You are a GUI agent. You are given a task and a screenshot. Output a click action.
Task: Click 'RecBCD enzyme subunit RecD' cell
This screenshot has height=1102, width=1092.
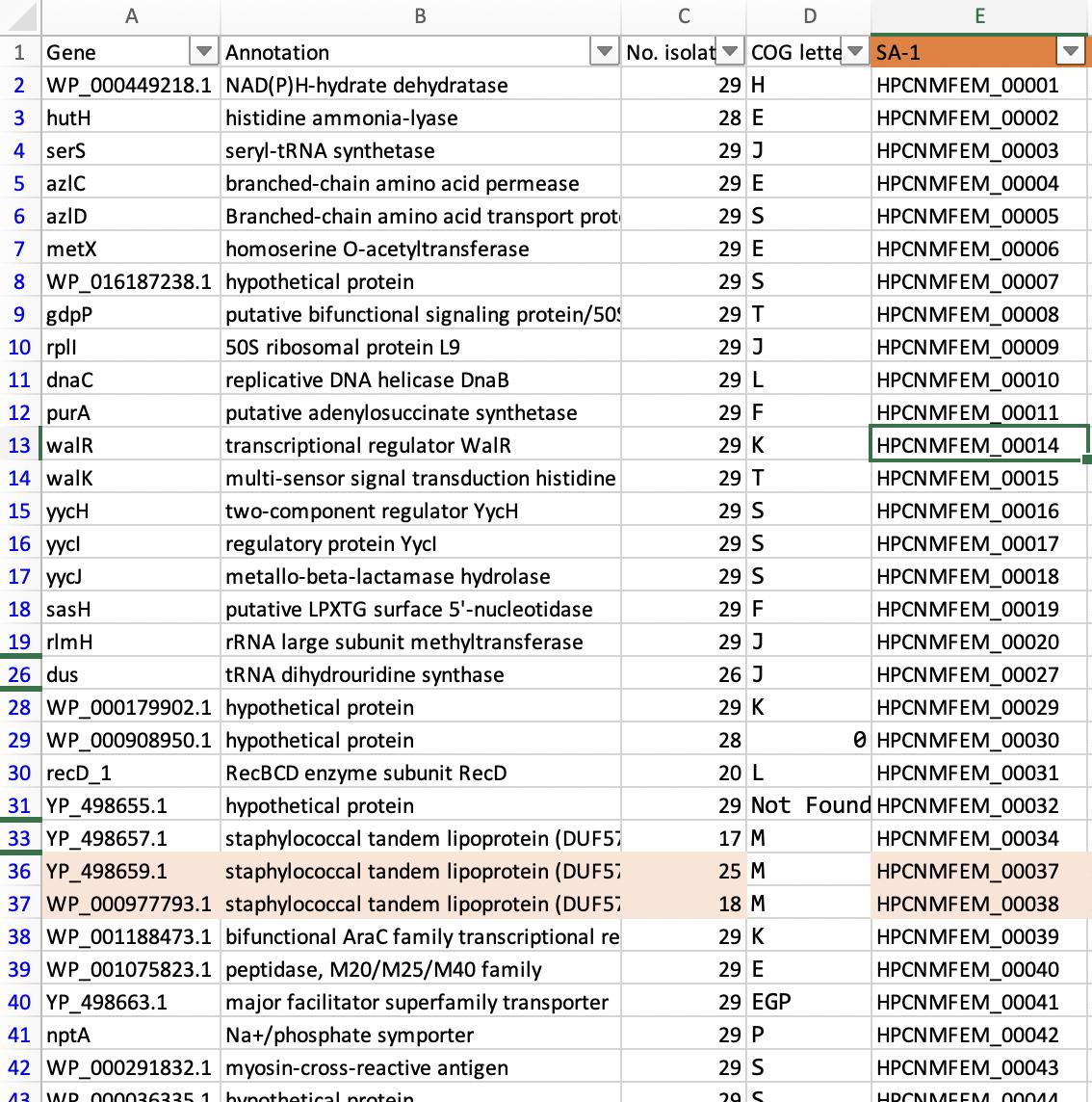421,774
